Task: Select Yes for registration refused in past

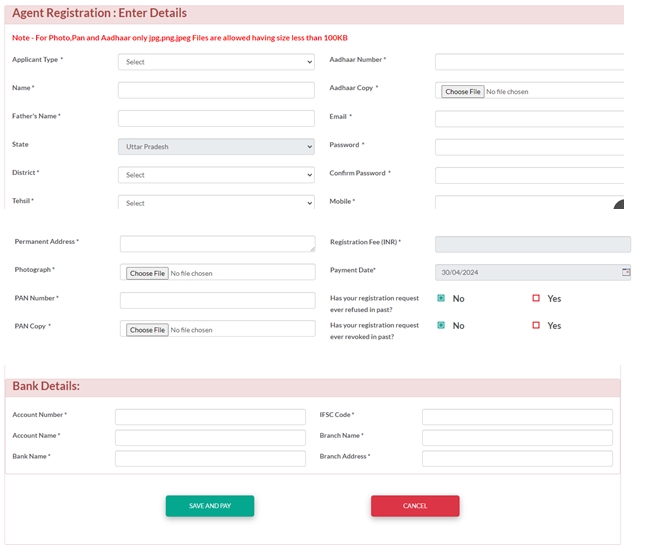Action: [536, 298]
